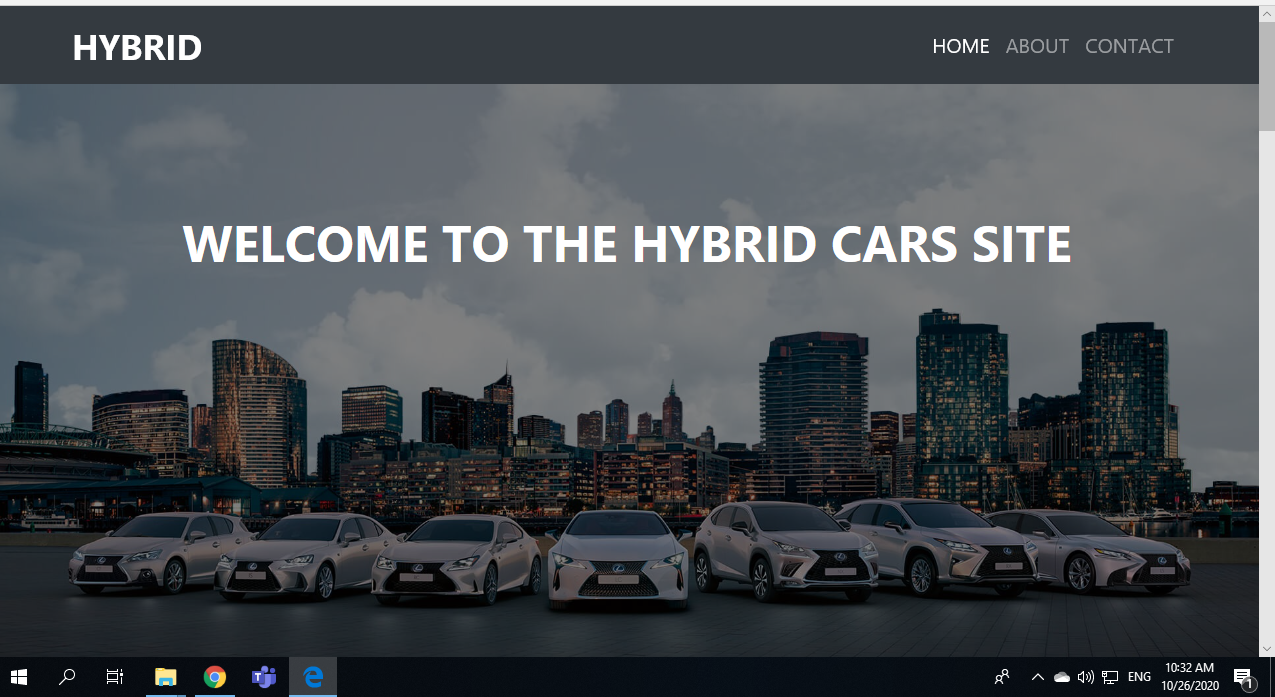The width and height of the screenshot is (1275, 697).
Task: Click the vertical scrollbar thumb
Action: 1266,70
